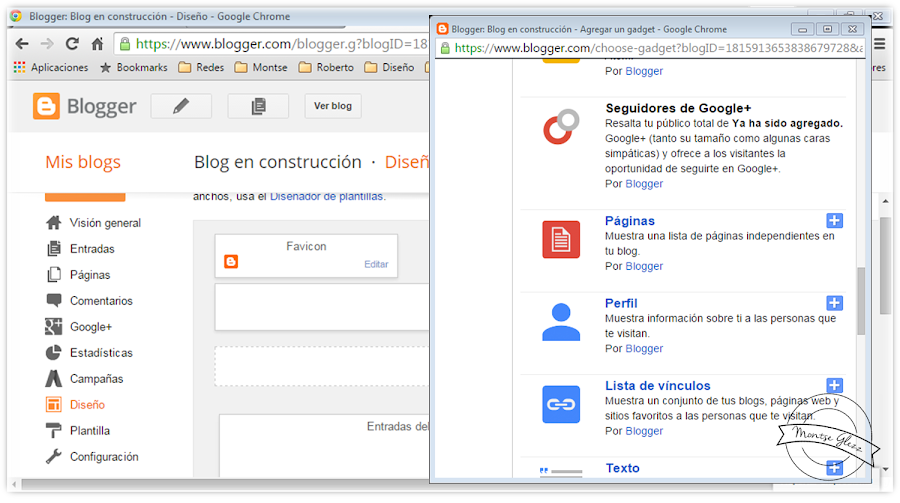Screen dimensions: 900x503
Task: Select Entradas in the sidebar
Action: click(x=92, y=249)
